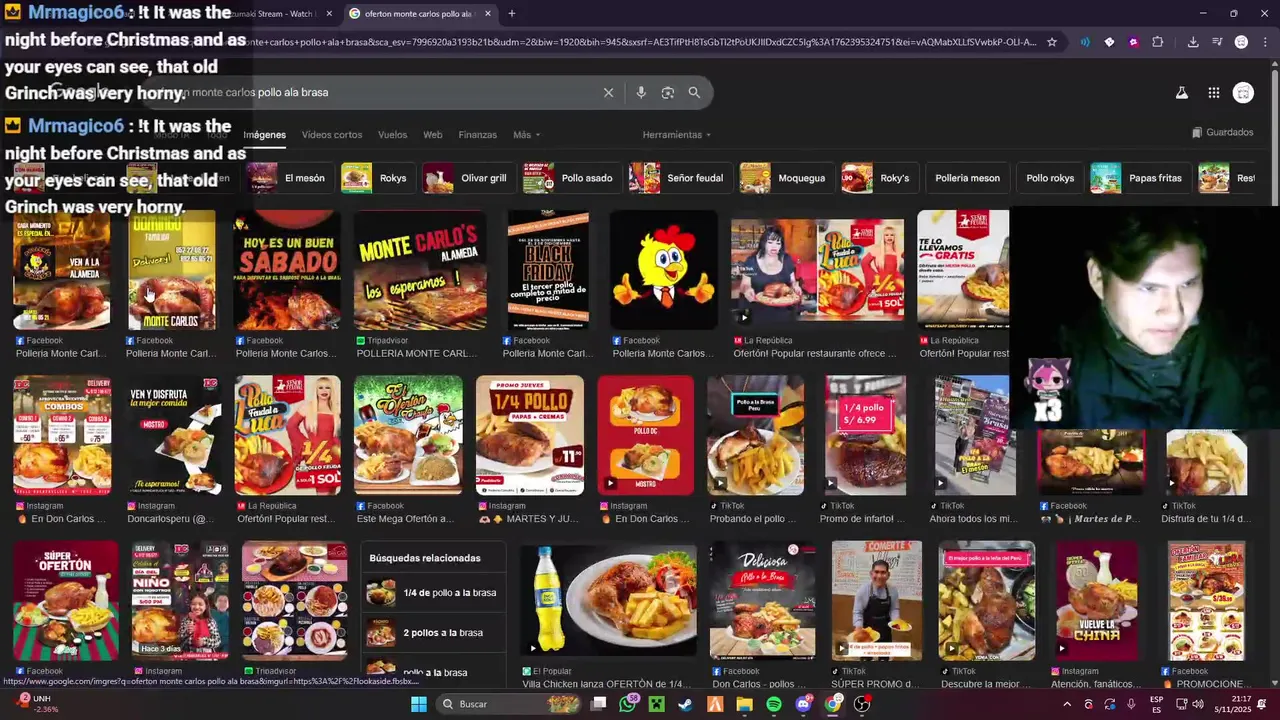This screenshot has height=720, width=1280.
Task: Open the Google account avatar on page
Action: tap(1243, 92)
